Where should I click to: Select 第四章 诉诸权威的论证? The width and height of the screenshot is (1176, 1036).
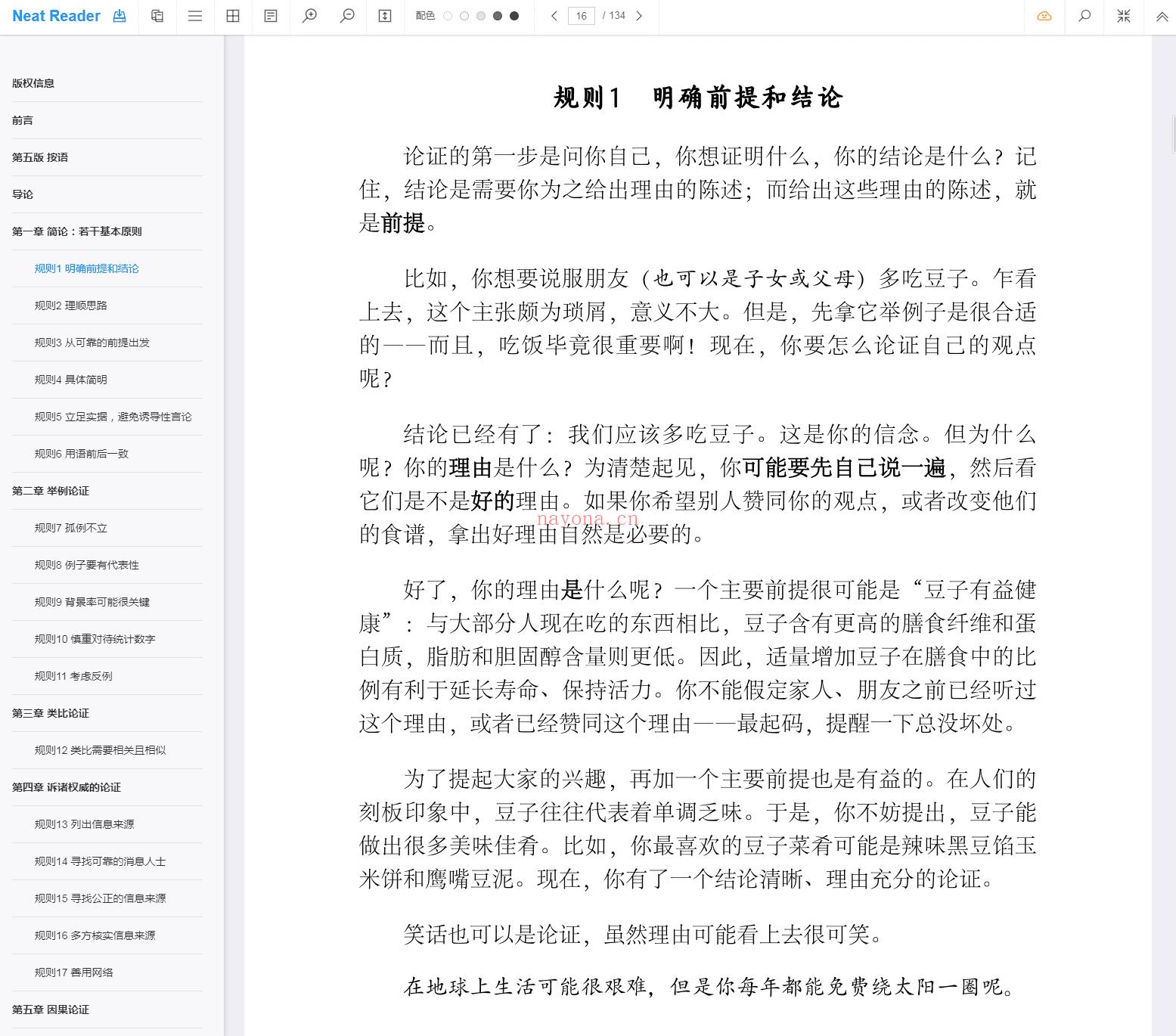[67, 787]
